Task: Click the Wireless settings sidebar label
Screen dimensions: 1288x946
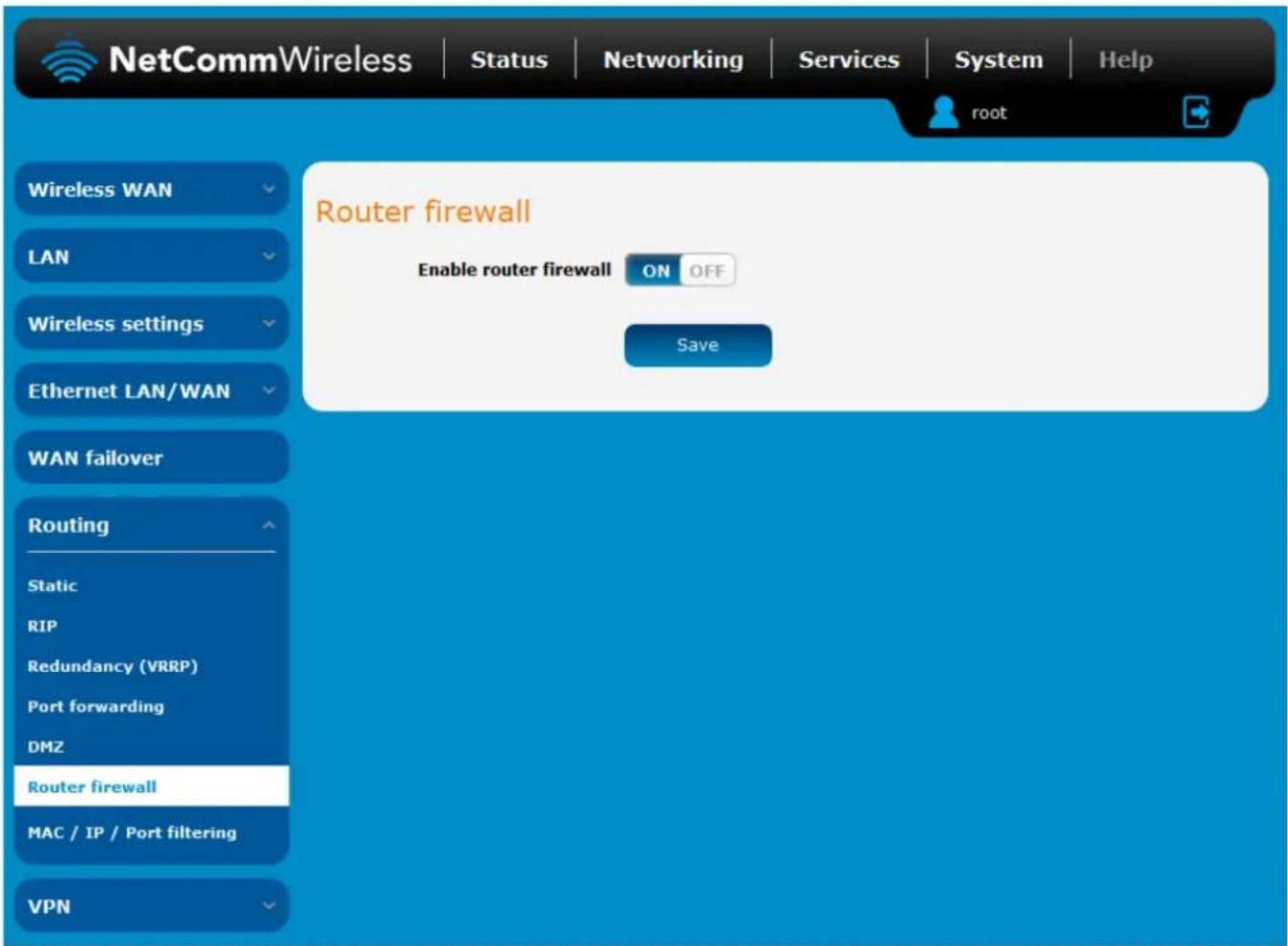Action: tap(115, 324)
